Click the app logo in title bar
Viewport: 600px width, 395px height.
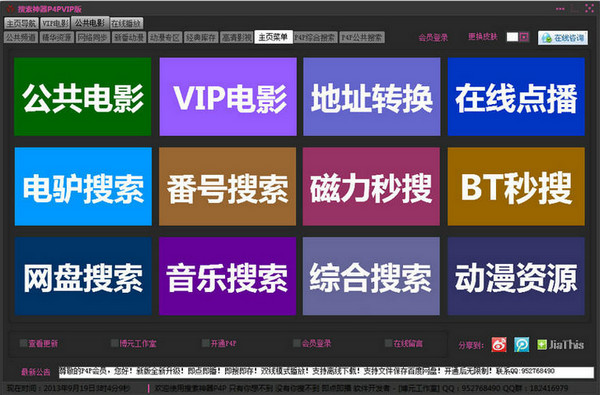pos(10,8)
